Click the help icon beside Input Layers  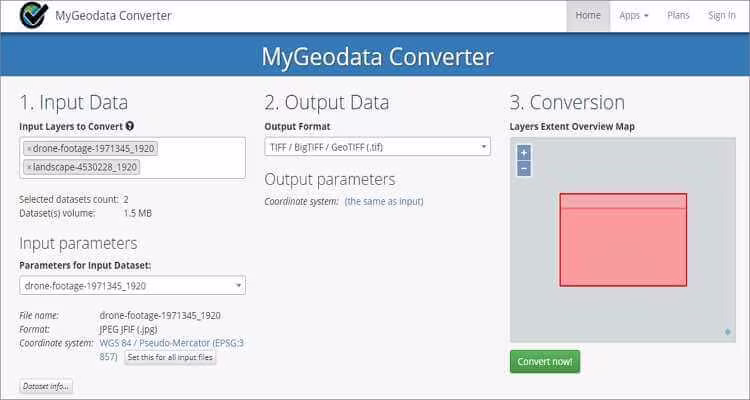click(130, 126)
